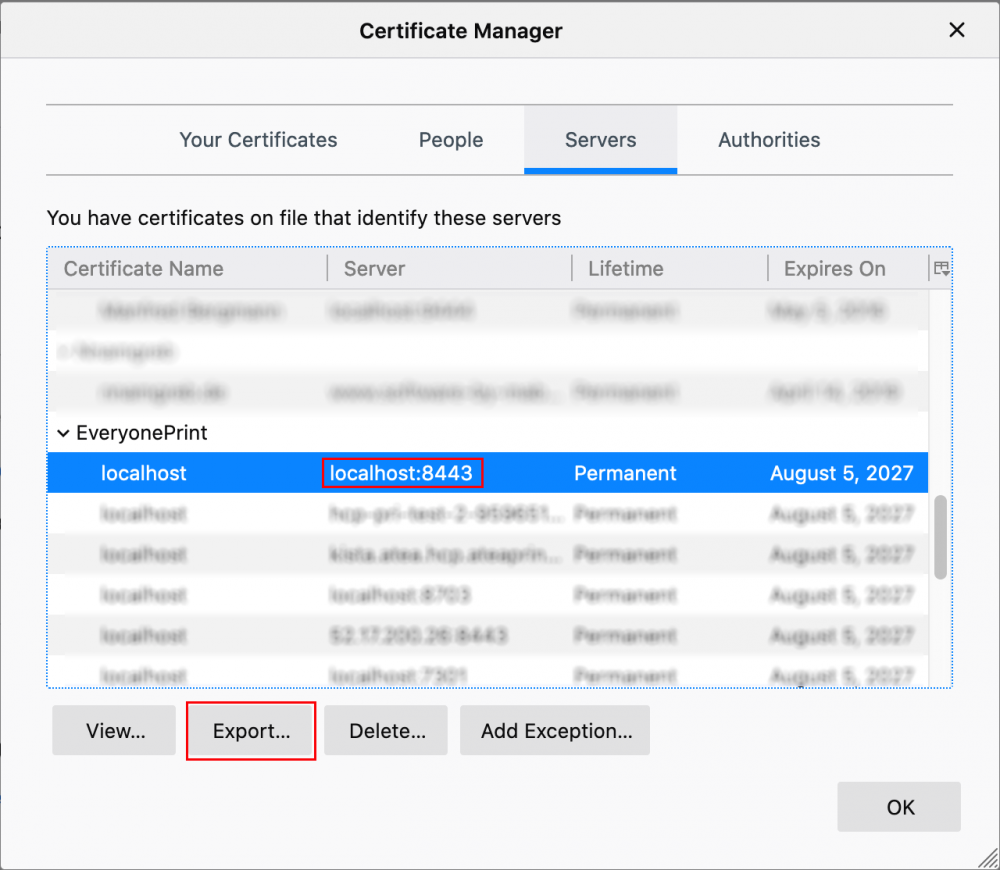Sort the list by Certificate Name column
This screenshot has height=870, width=1000.
[143, 268]
